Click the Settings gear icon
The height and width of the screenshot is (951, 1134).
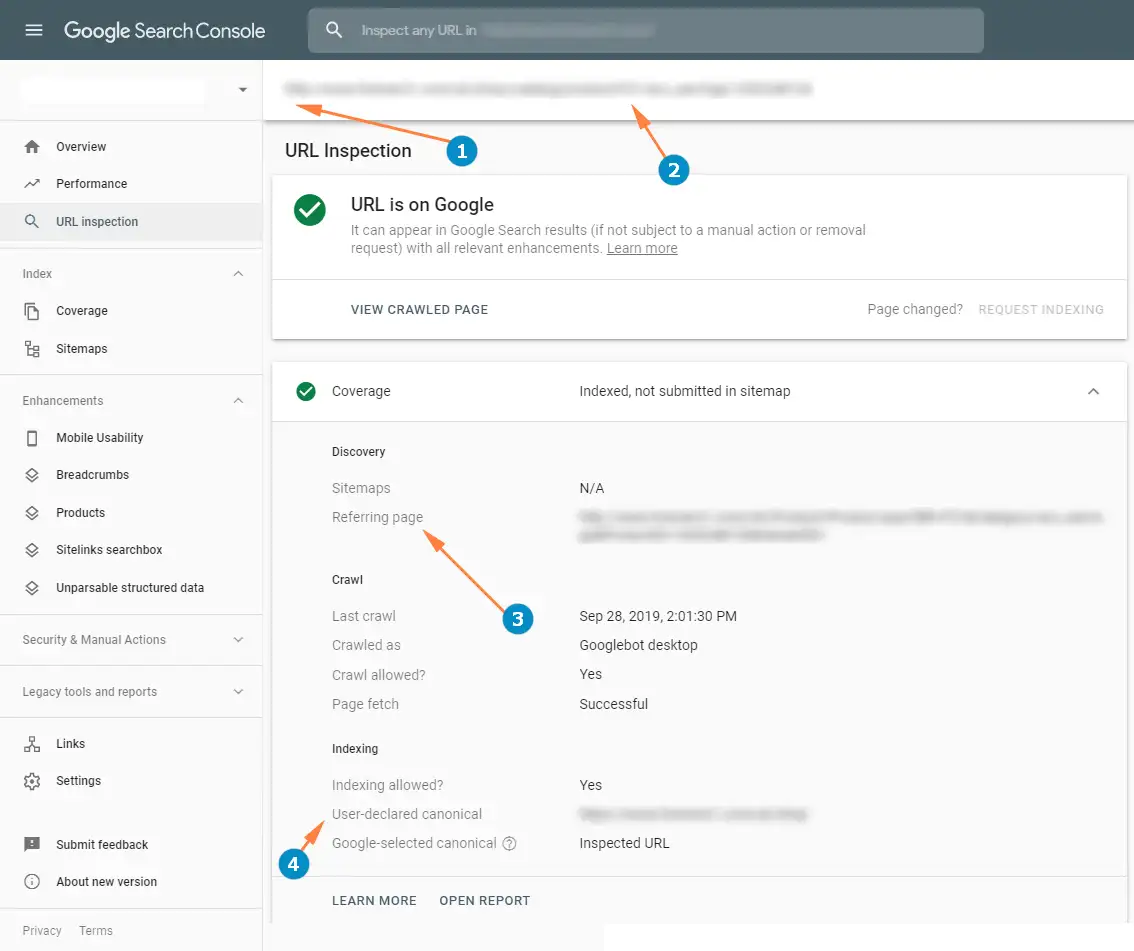tap(32, 781)
